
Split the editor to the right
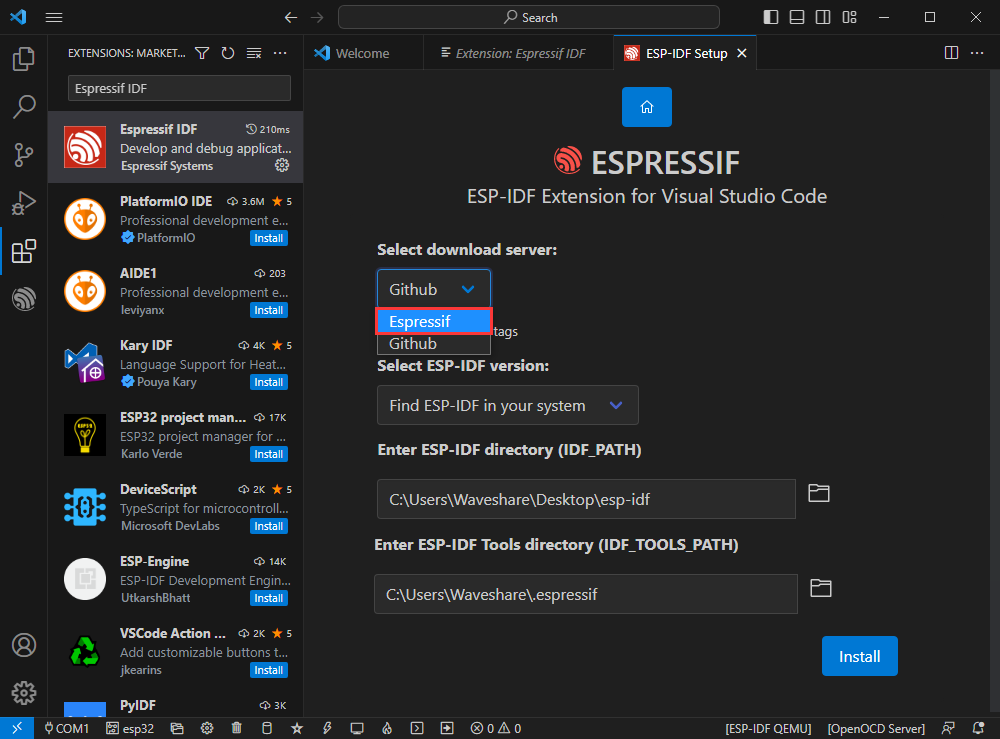[951, 53]
